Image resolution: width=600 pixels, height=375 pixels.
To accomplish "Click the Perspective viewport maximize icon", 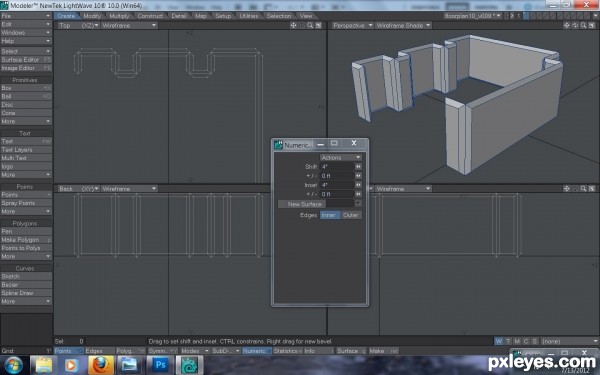I will (592, 25).
